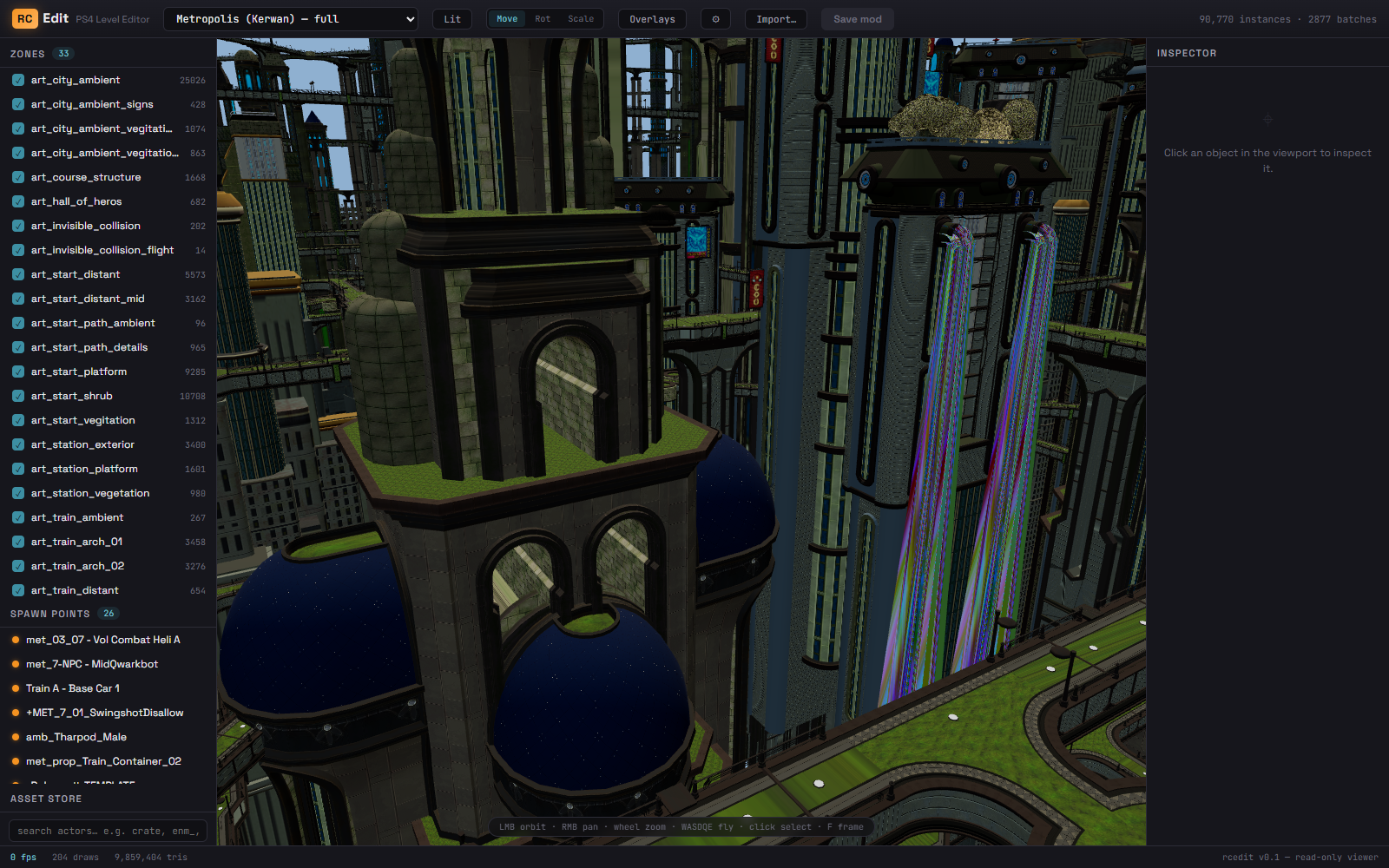The width and height of the screenshot is (1389, 868).
Task: Click the 9,859,404 tris status entry
Action: [151, 857]
